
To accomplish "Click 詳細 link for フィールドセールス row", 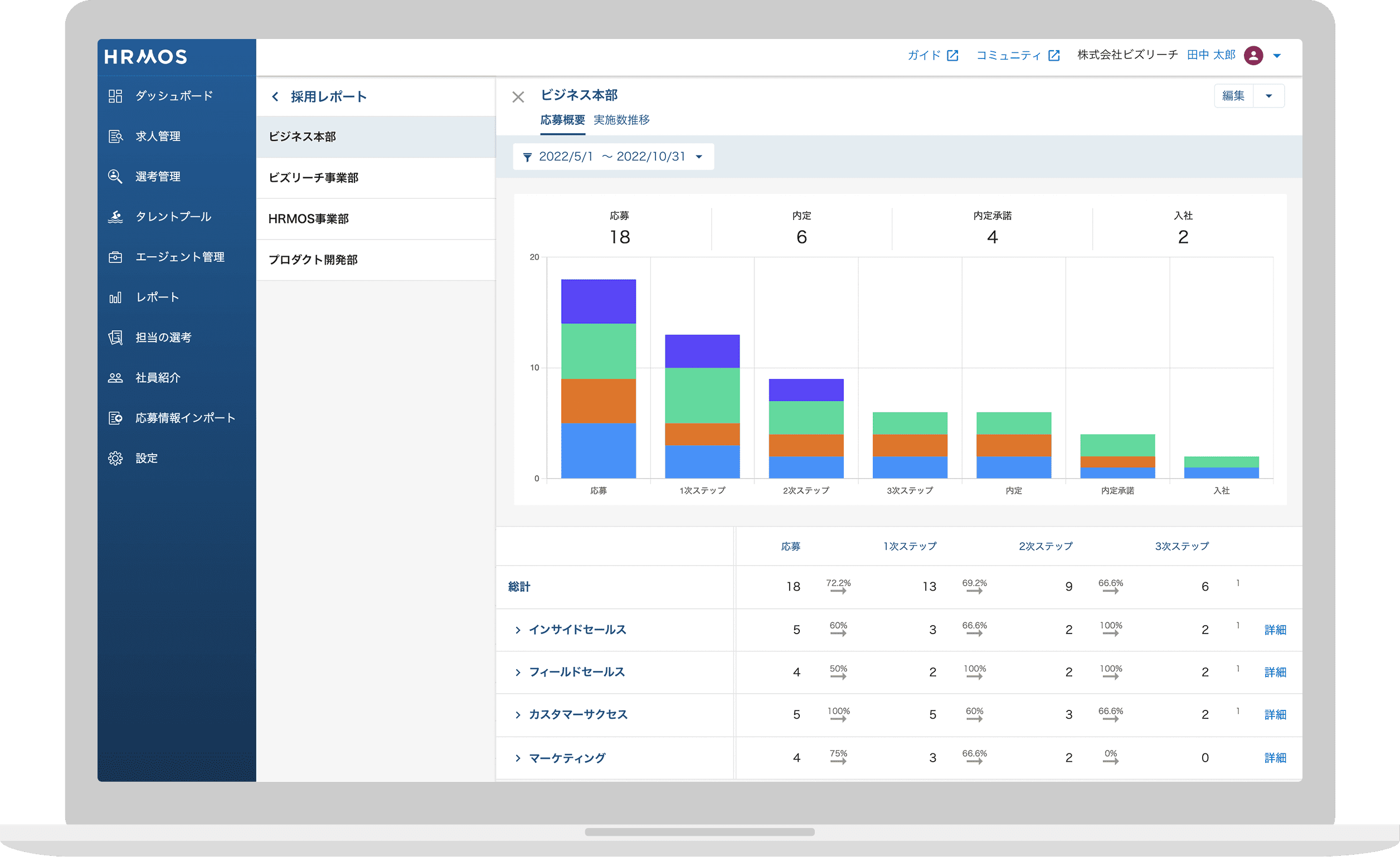I will tap(1275, 673).
